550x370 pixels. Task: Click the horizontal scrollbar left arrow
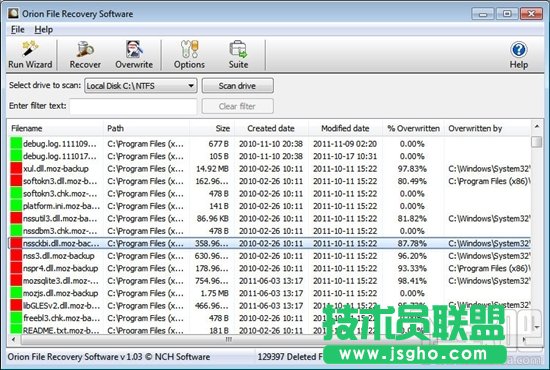tap(13, 339)
